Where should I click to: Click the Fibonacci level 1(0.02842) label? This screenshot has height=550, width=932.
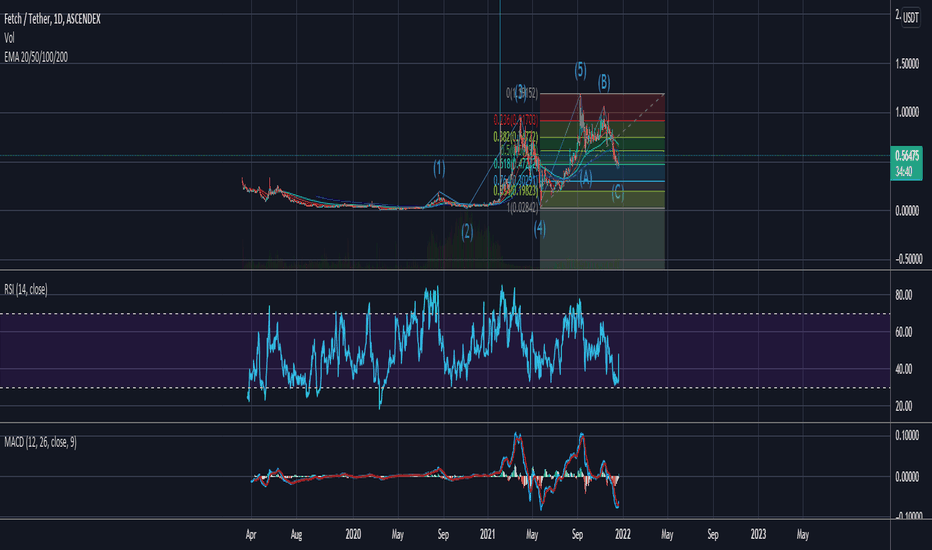[x=523, y=208]
